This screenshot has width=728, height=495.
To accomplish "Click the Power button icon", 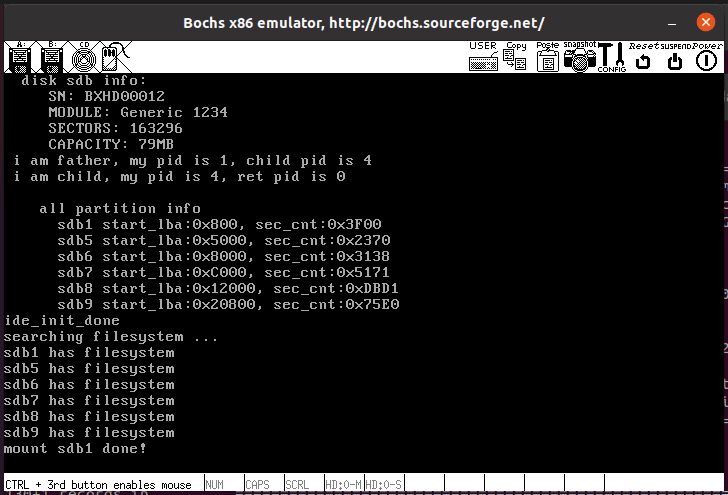I will pyautogui.click(x=708, y=57).
